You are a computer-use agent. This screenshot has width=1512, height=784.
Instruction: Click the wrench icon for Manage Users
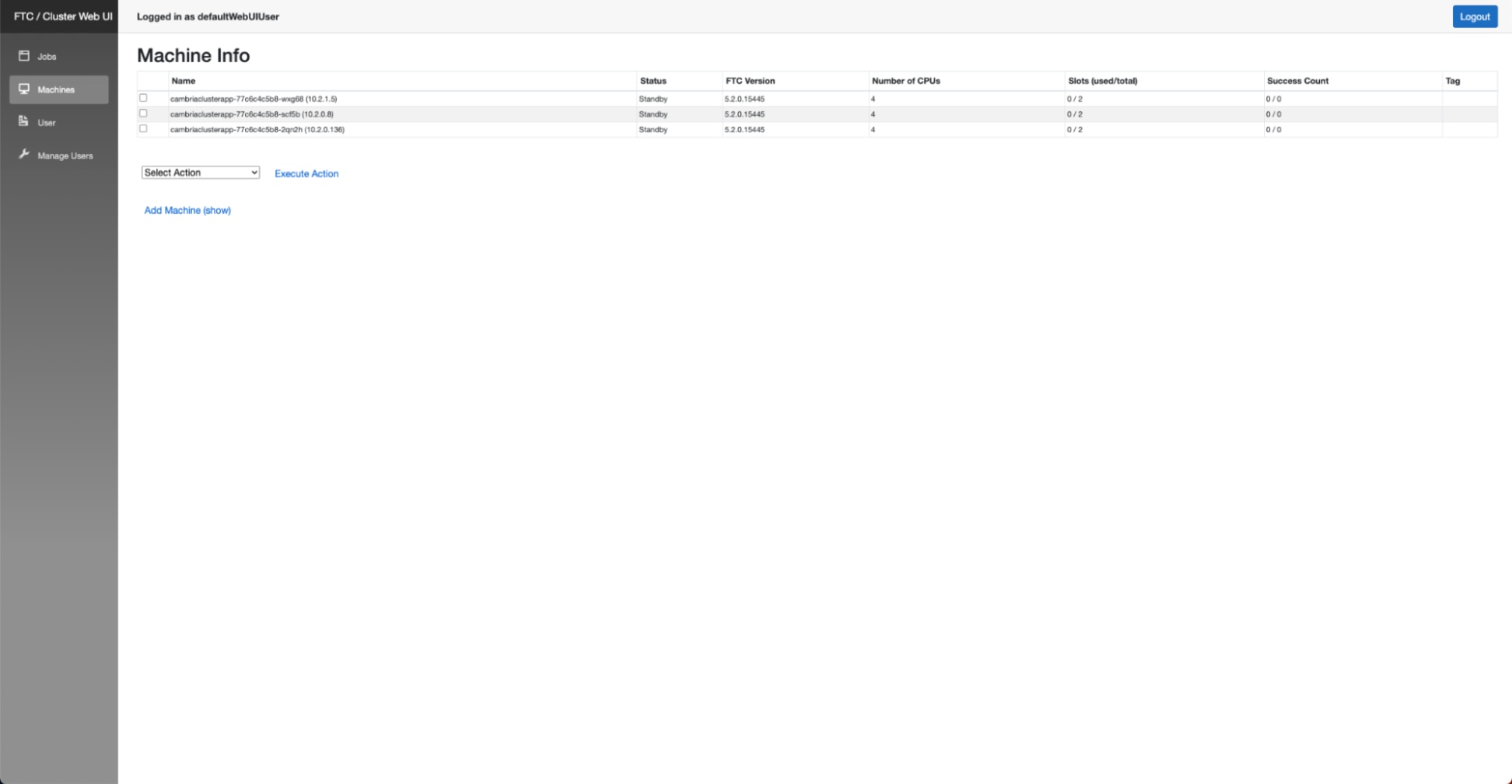[x=24, y=154]
